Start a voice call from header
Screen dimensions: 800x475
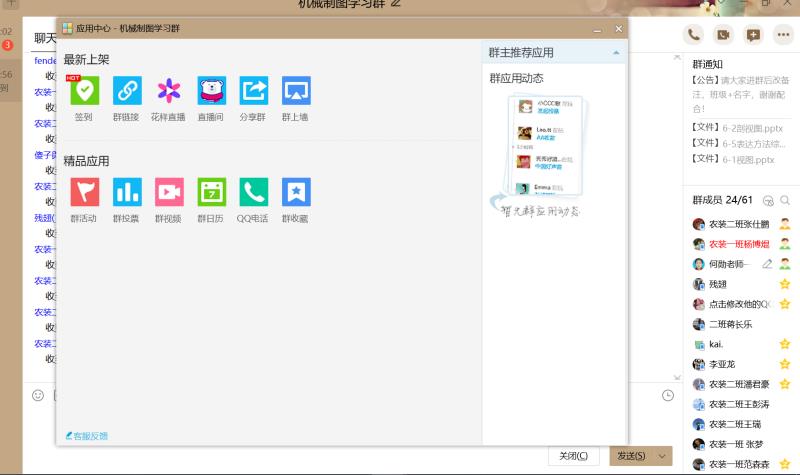693,35
